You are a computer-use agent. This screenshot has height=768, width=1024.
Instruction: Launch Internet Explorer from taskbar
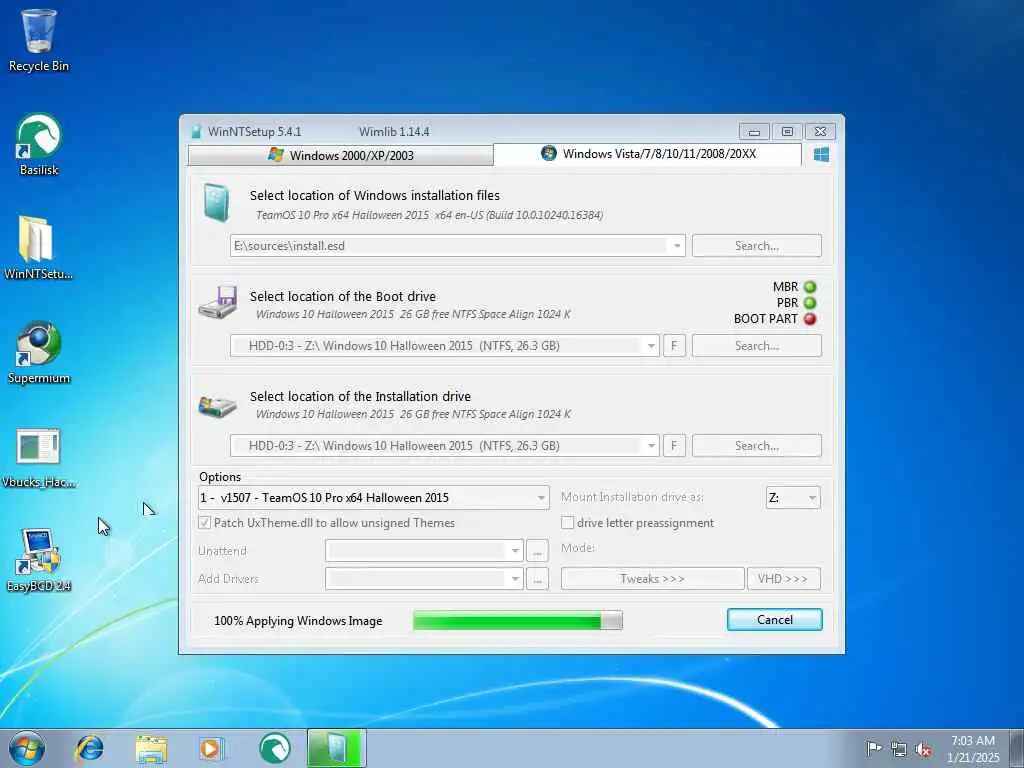pyautogui.click(x=89, y=748)
